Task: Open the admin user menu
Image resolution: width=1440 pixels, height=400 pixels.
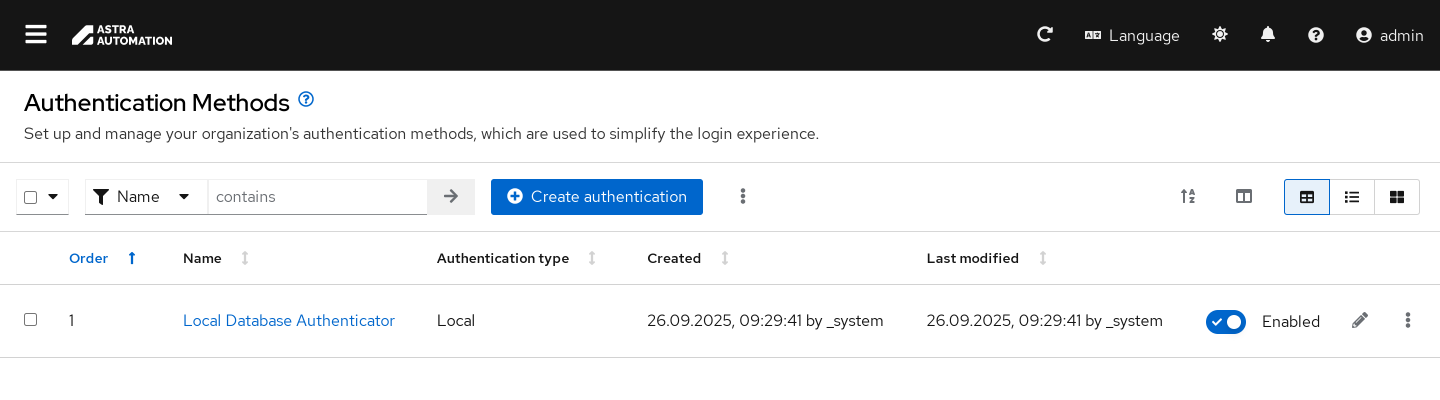Action: (x=1389, y=35)
